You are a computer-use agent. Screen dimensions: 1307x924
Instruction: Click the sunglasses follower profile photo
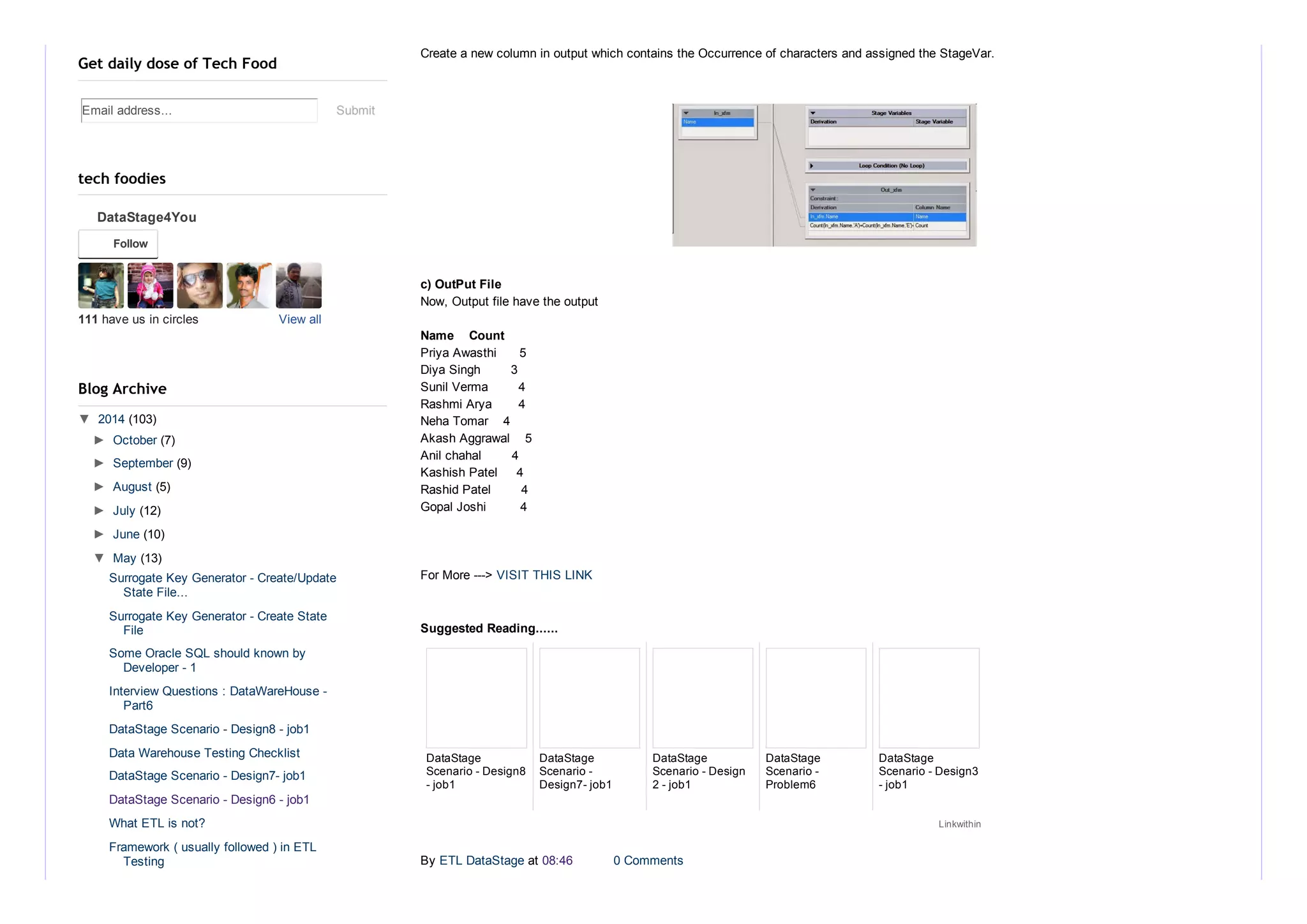tap(200, 285)
